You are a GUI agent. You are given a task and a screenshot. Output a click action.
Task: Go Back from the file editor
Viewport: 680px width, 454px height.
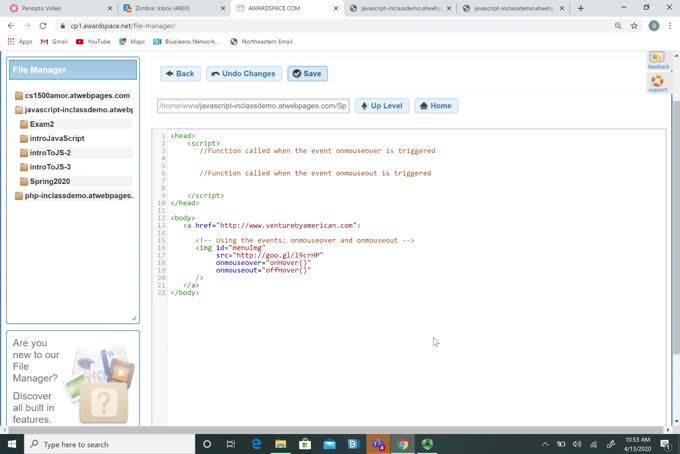[180, 74]
